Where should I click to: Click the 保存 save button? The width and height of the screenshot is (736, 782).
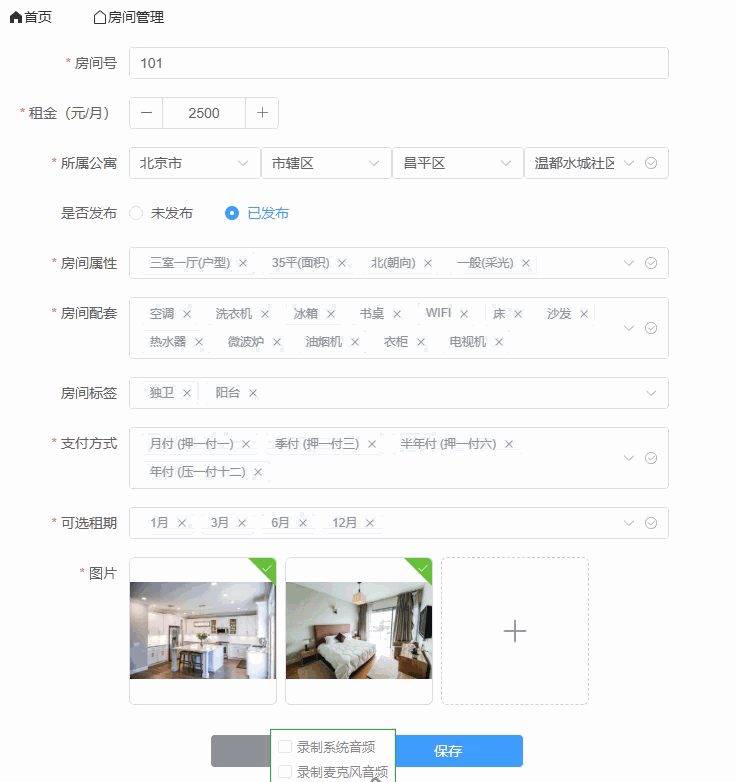459,751
